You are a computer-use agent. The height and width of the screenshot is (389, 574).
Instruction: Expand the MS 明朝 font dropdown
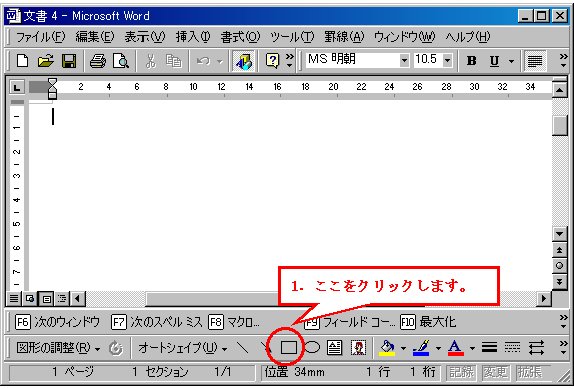tap(404, 60)
